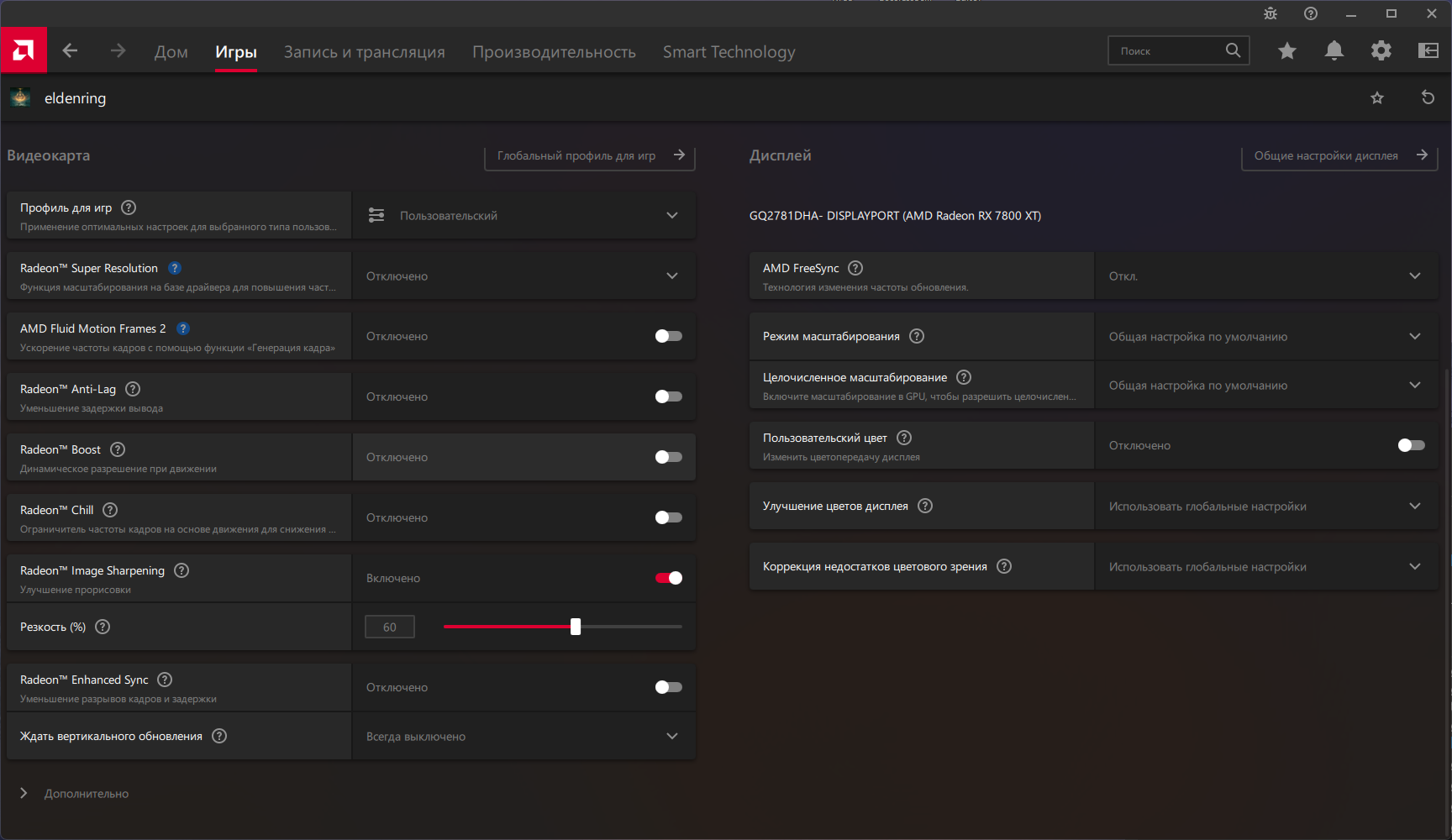Screen dimensions: 1452x840
Task: Enable Radeon Enhanced Sync toggle
Action: (669, 687)
